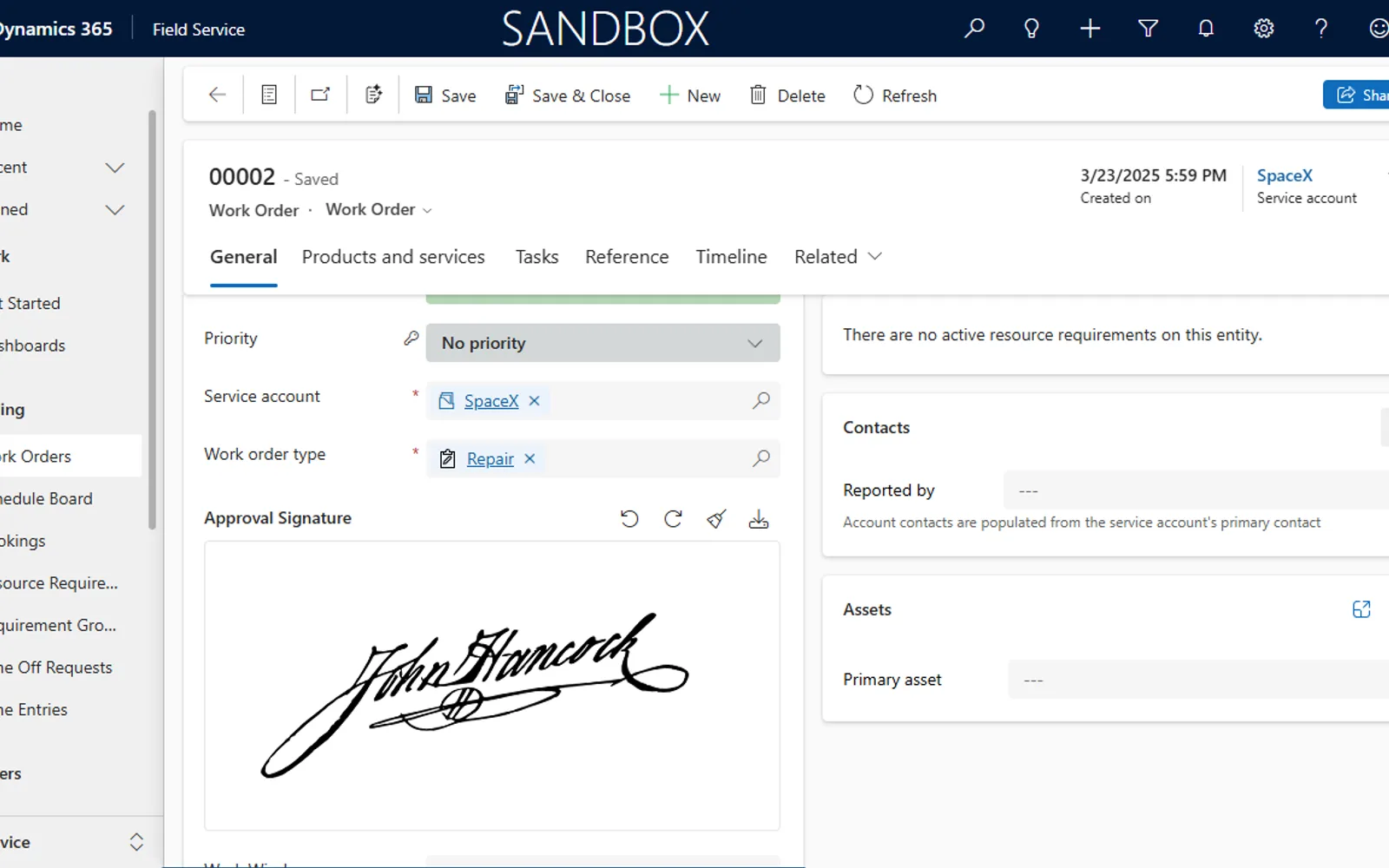Remove the Repair work order type
1389x868 pixels.
click(530, 458)
